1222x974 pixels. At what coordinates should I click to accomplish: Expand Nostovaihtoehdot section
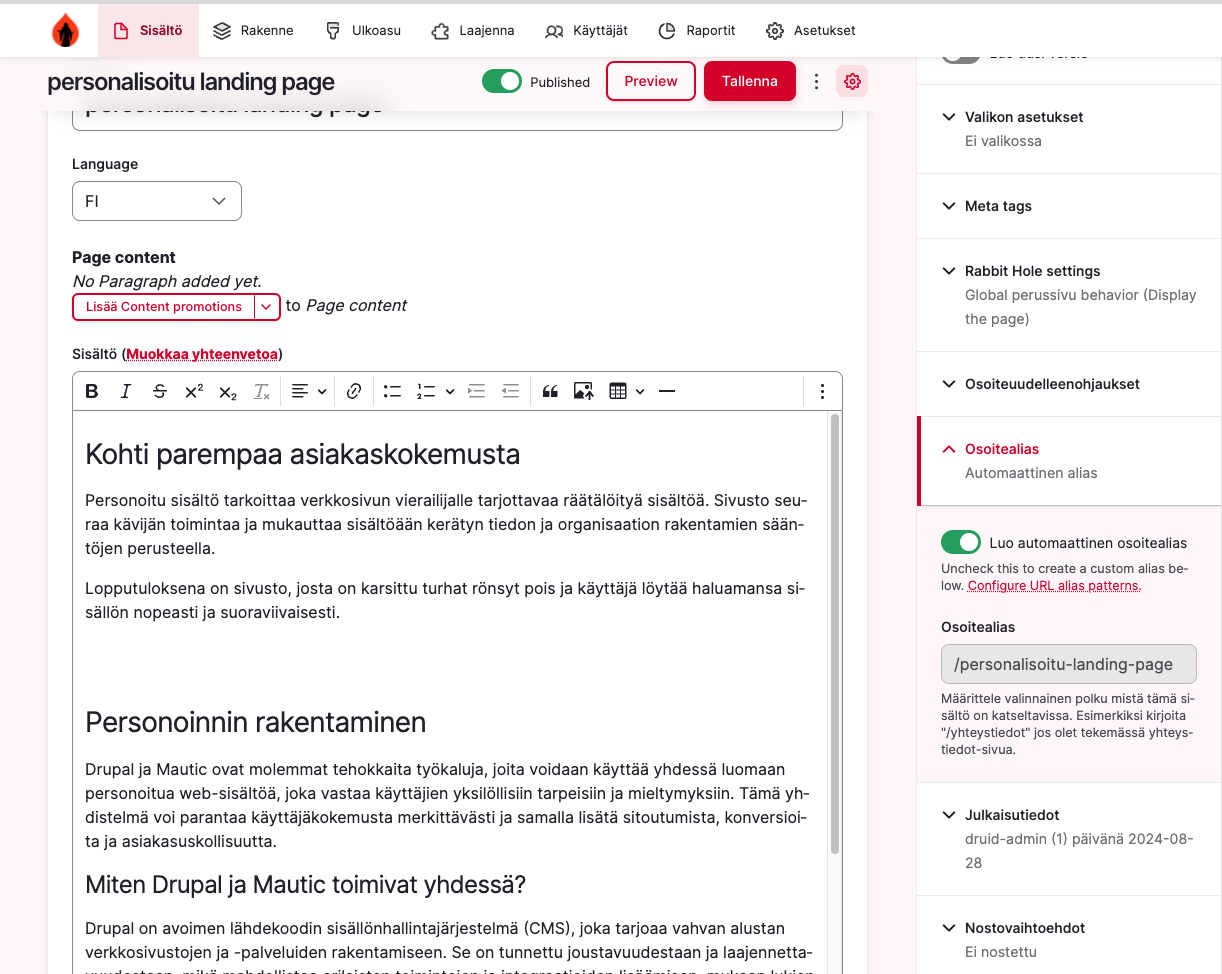[x=1069, y=934]
